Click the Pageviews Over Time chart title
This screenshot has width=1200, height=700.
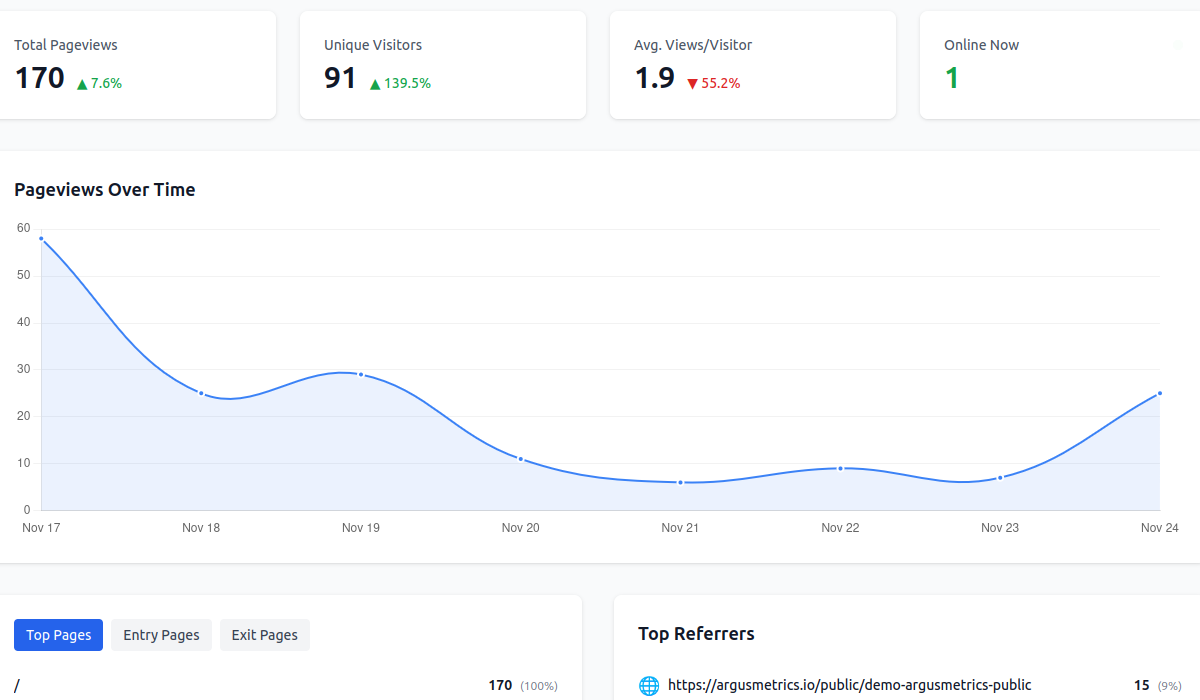tap(105, 189)
